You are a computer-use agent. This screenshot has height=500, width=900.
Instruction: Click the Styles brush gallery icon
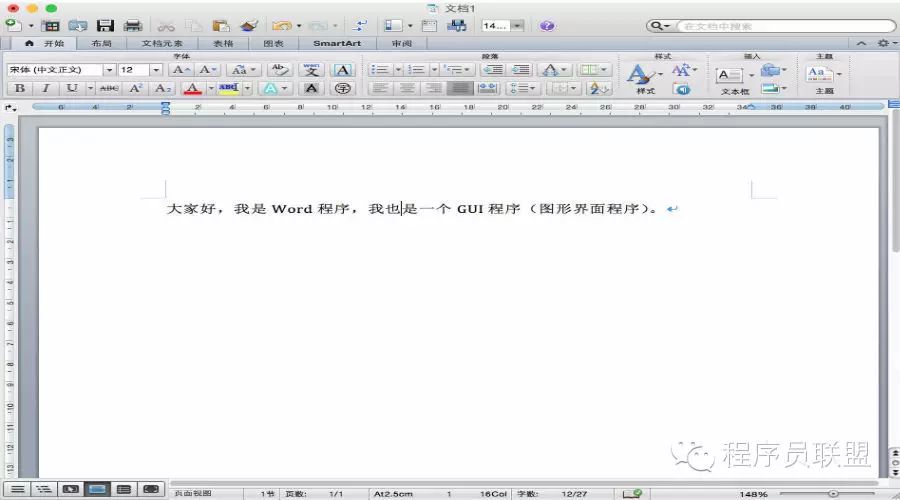[641, 75]
